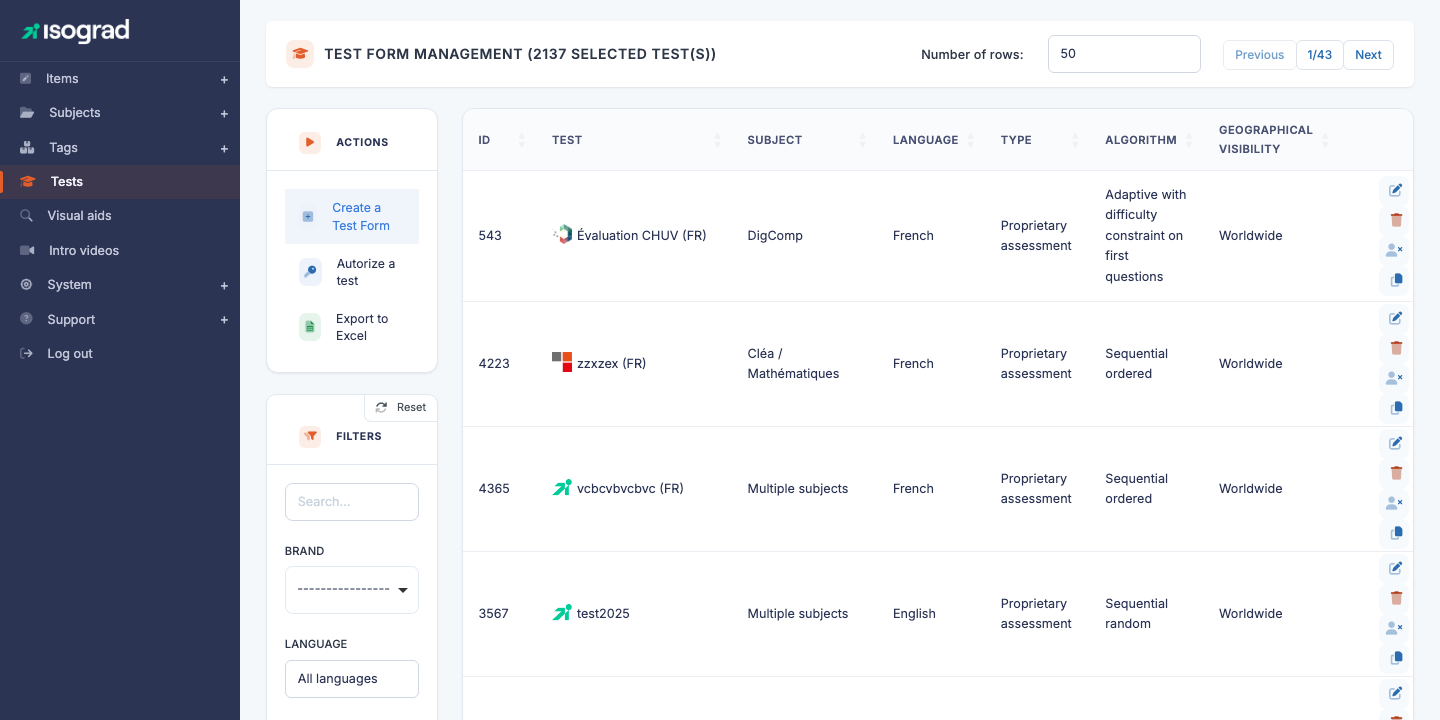Click the user-remove icon for vcbcvbvcbvc
Image resolution: width=1440 pixels, height=720 pixels.
[x=1396, y=503]
